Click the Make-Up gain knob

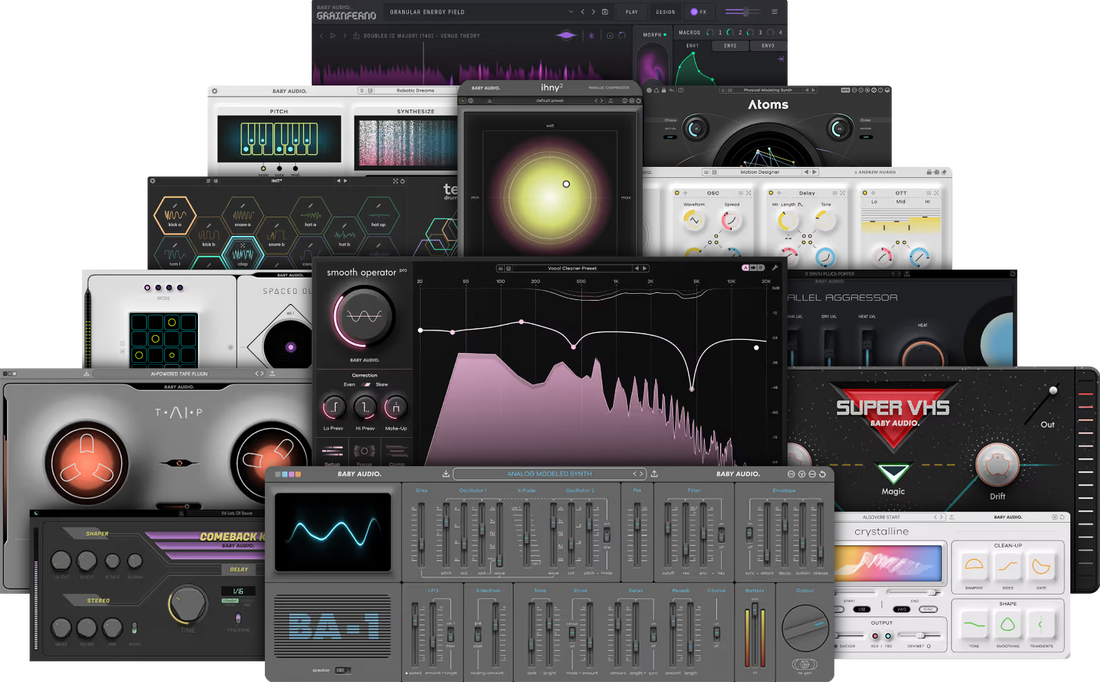pos(396,407)
